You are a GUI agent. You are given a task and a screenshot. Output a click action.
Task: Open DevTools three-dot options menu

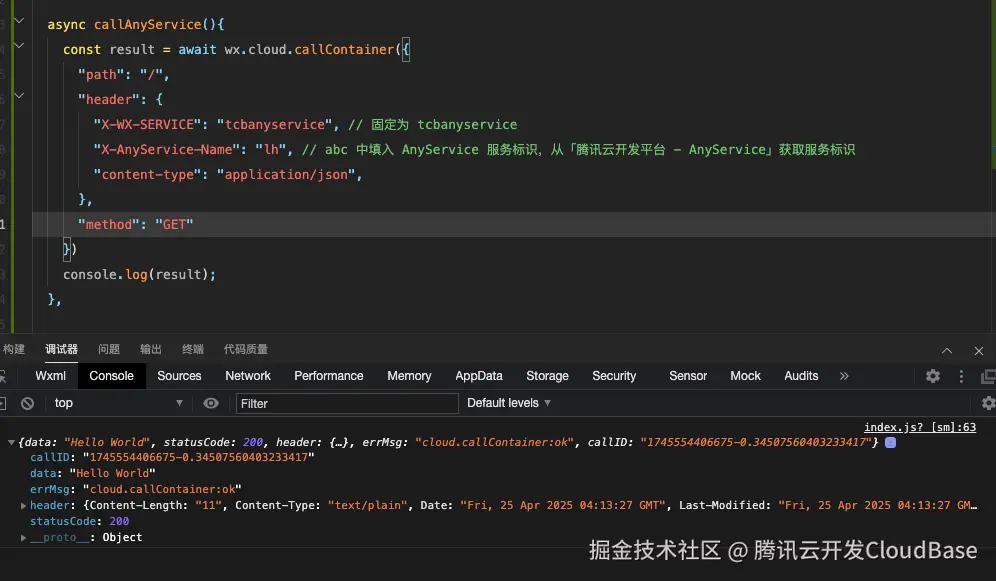tap(961, 376)
